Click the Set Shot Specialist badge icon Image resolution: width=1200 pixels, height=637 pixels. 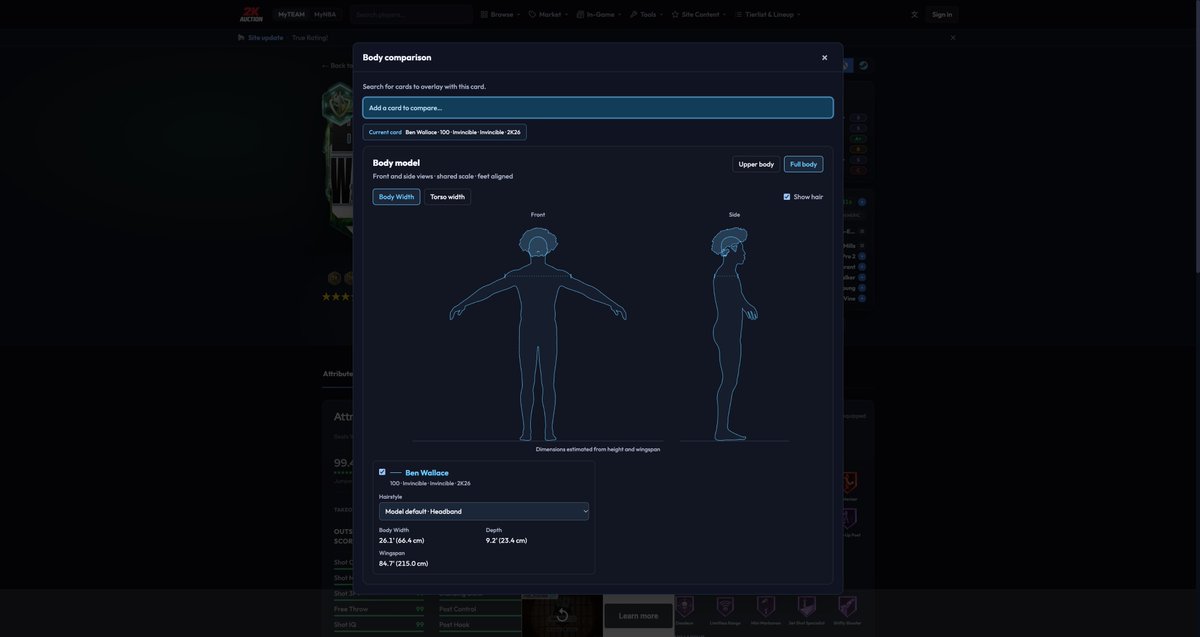coord(807,606)
